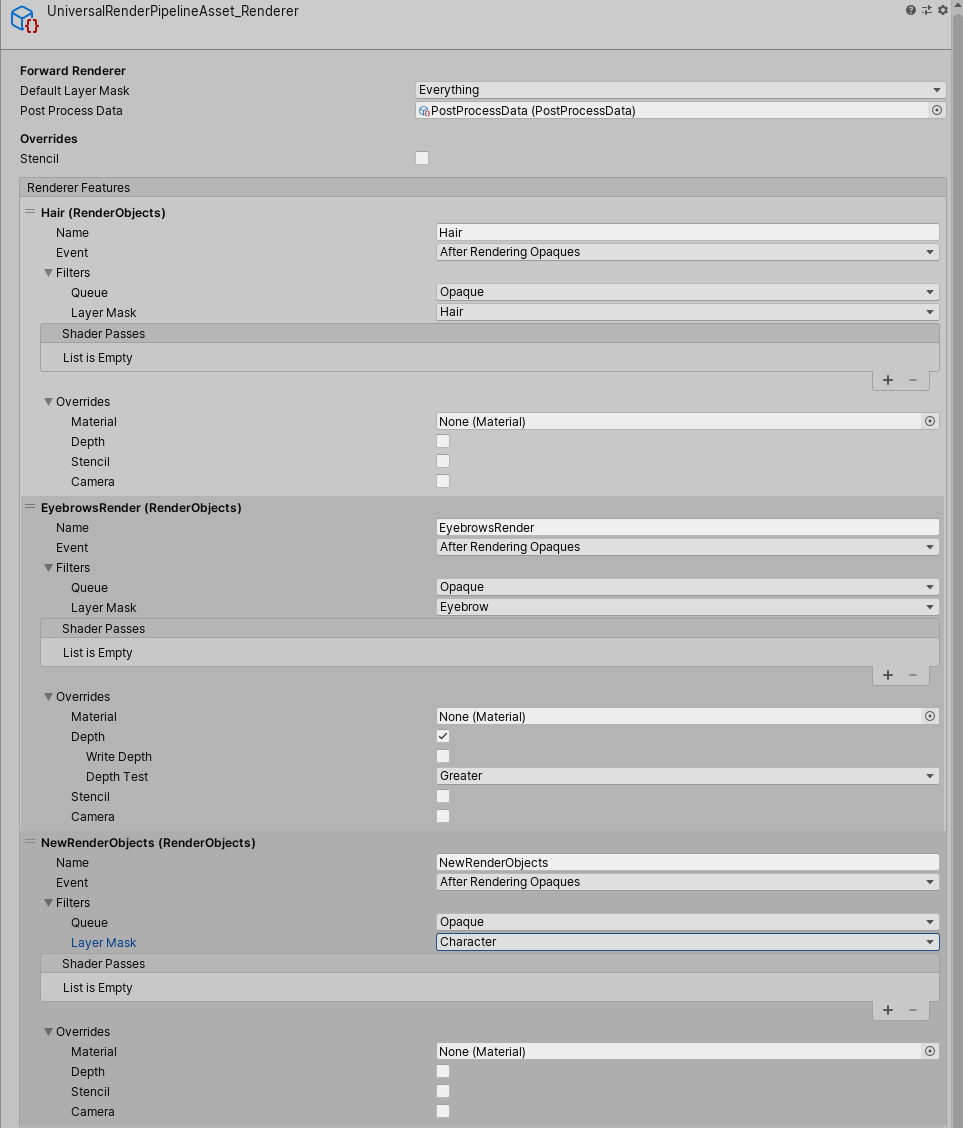Enable Depth override for Hair feature
The image size is (963, 1128).
[x=443, y=441]
